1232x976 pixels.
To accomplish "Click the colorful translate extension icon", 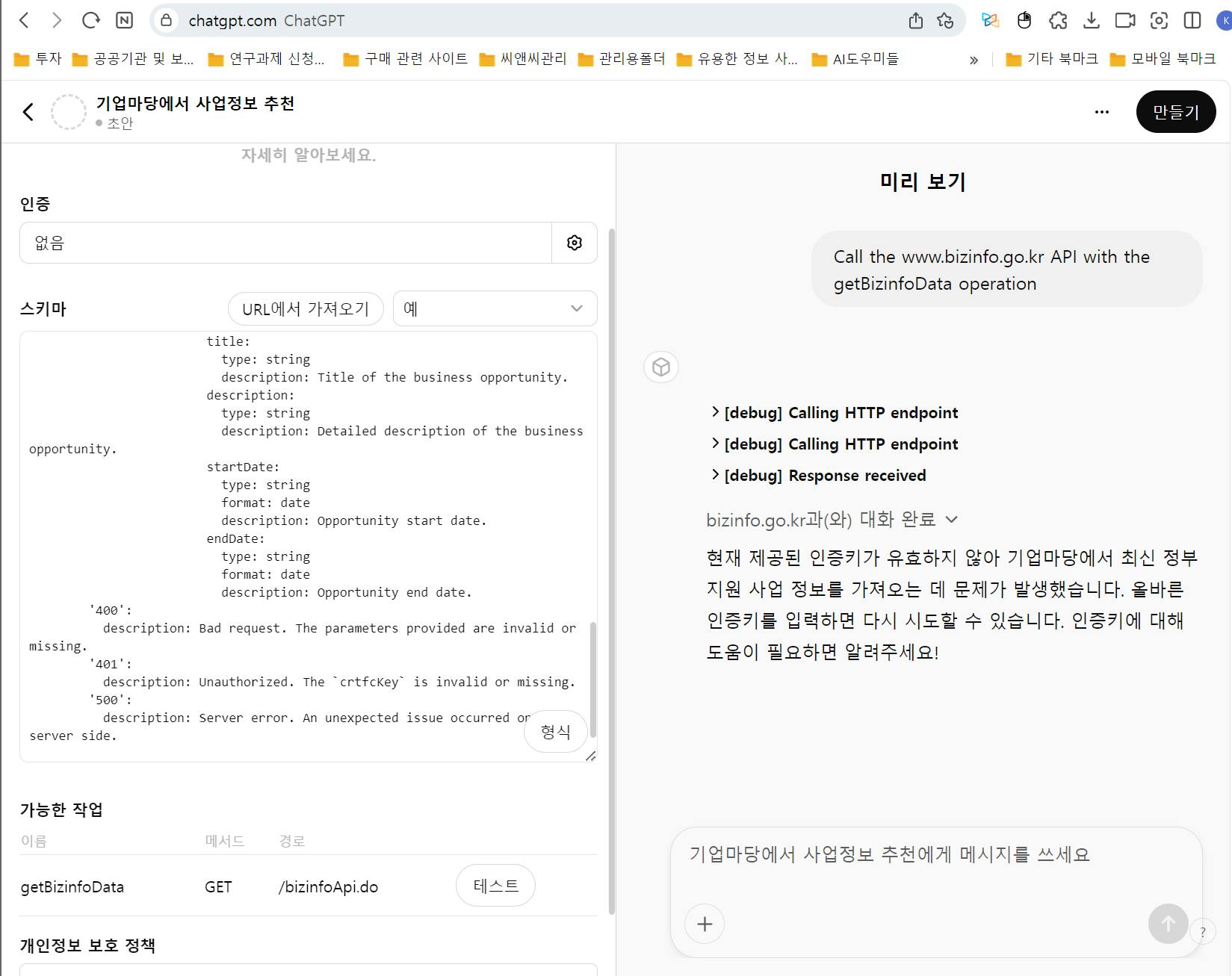I will pos(990,21).
